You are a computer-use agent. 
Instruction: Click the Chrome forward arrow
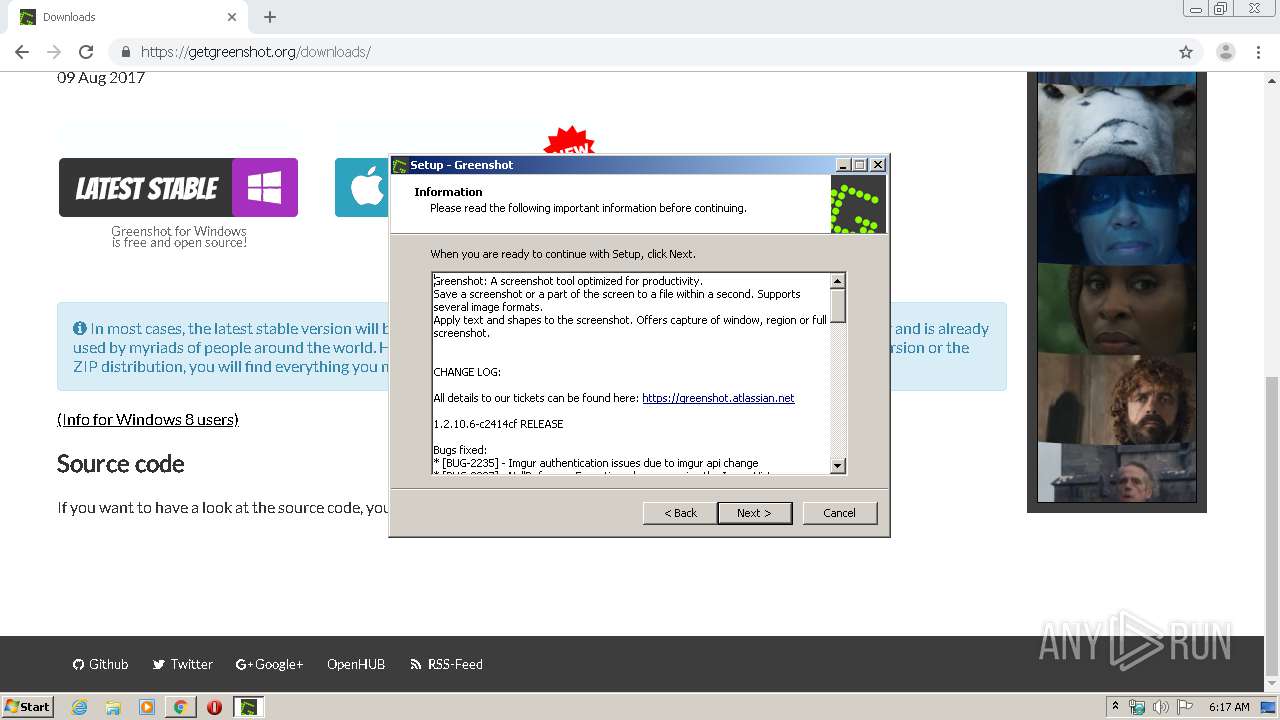54,52
